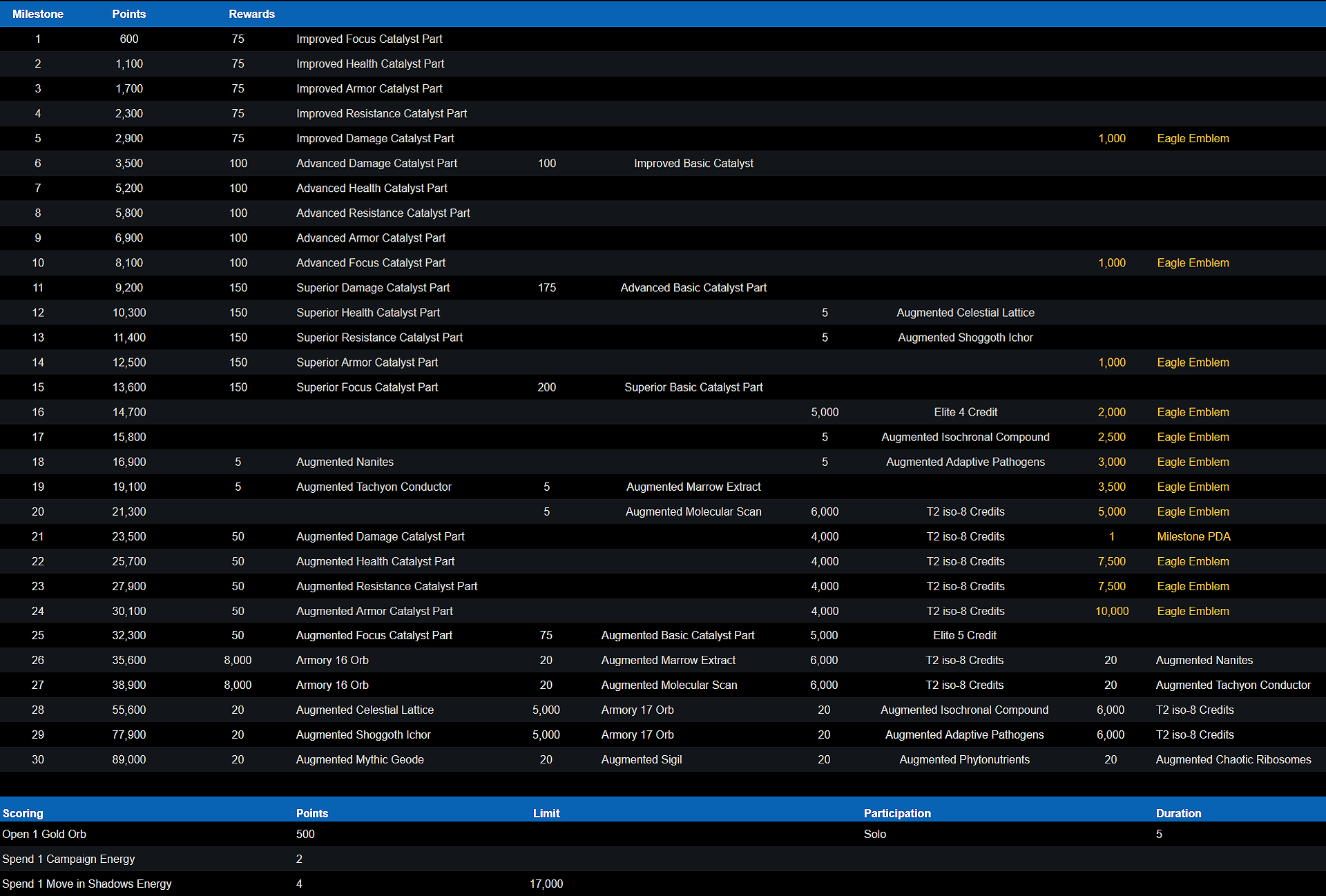Click the 10,000 Eagle Emblem amount
The width and height of the screenshot is (1326, 896).
click(x=1112, y=611)
